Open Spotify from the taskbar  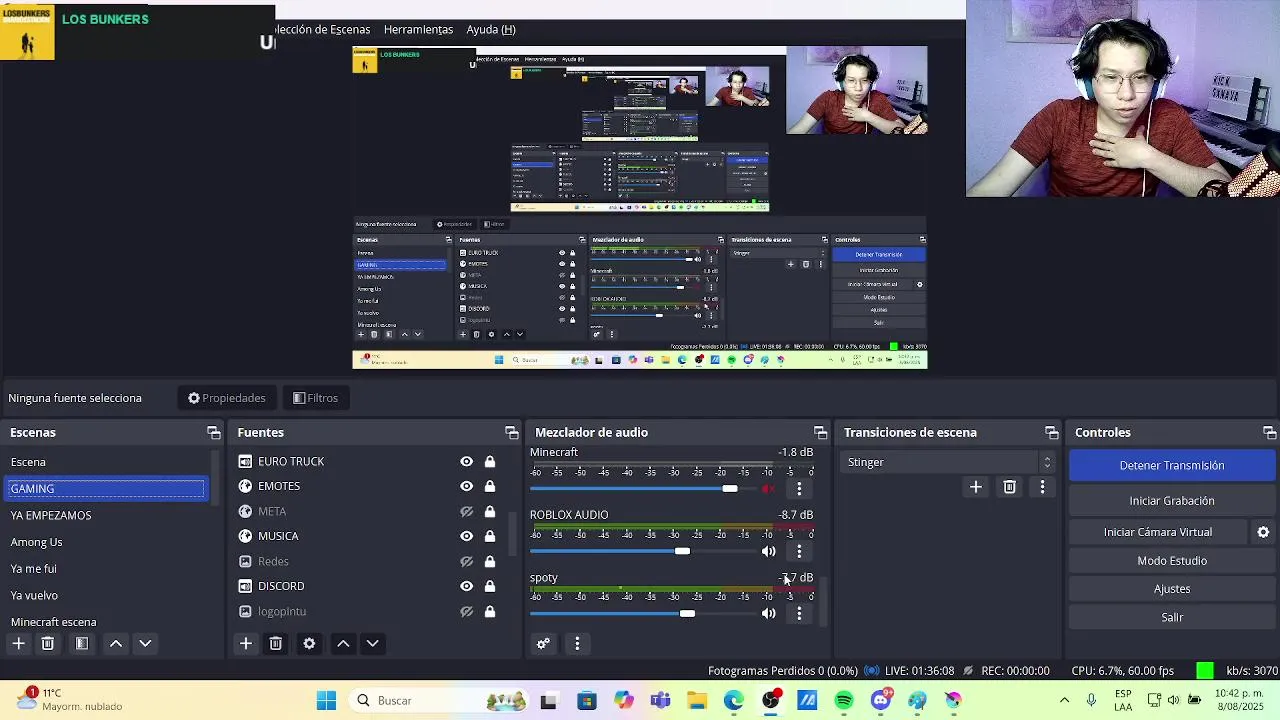click(844, 701)
